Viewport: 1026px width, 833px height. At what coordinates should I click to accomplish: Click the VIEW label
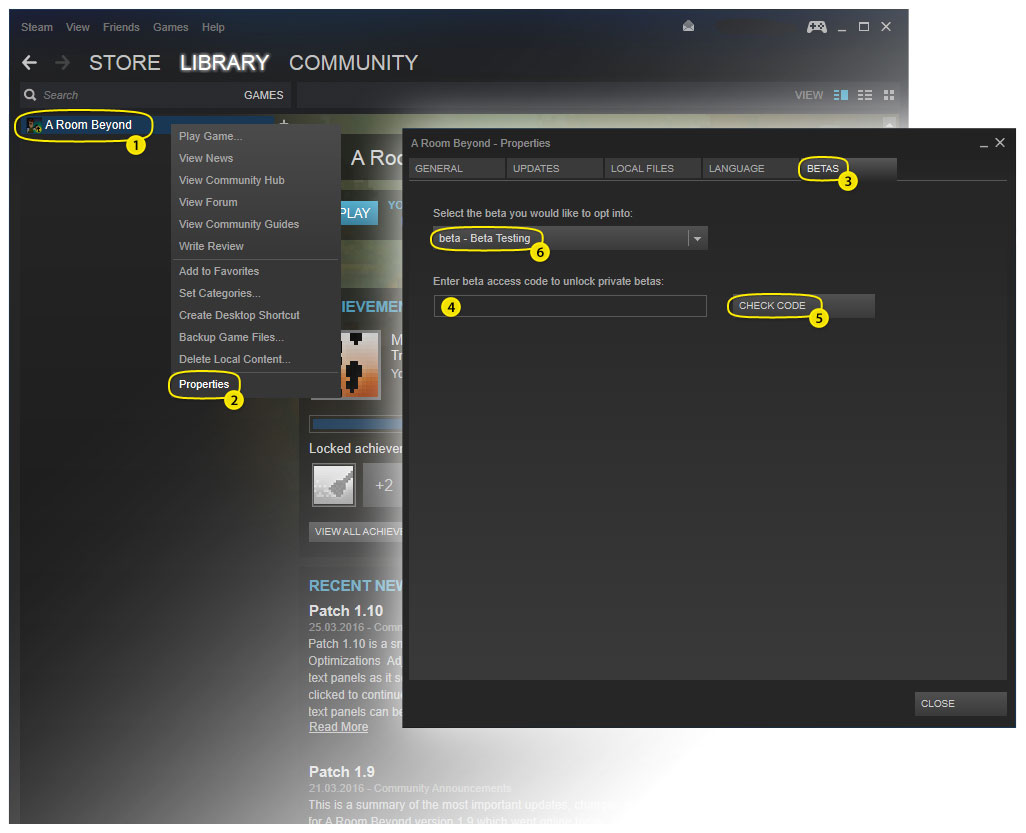tap(809, 95)
